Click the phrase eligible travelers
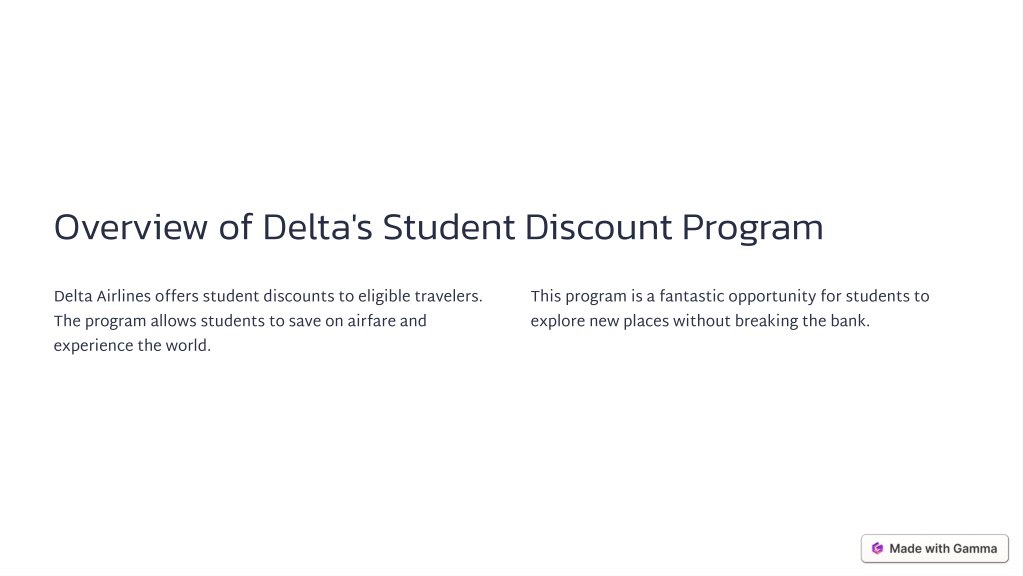This screenshot has height=576, width=1023. [x=420, y=297]
